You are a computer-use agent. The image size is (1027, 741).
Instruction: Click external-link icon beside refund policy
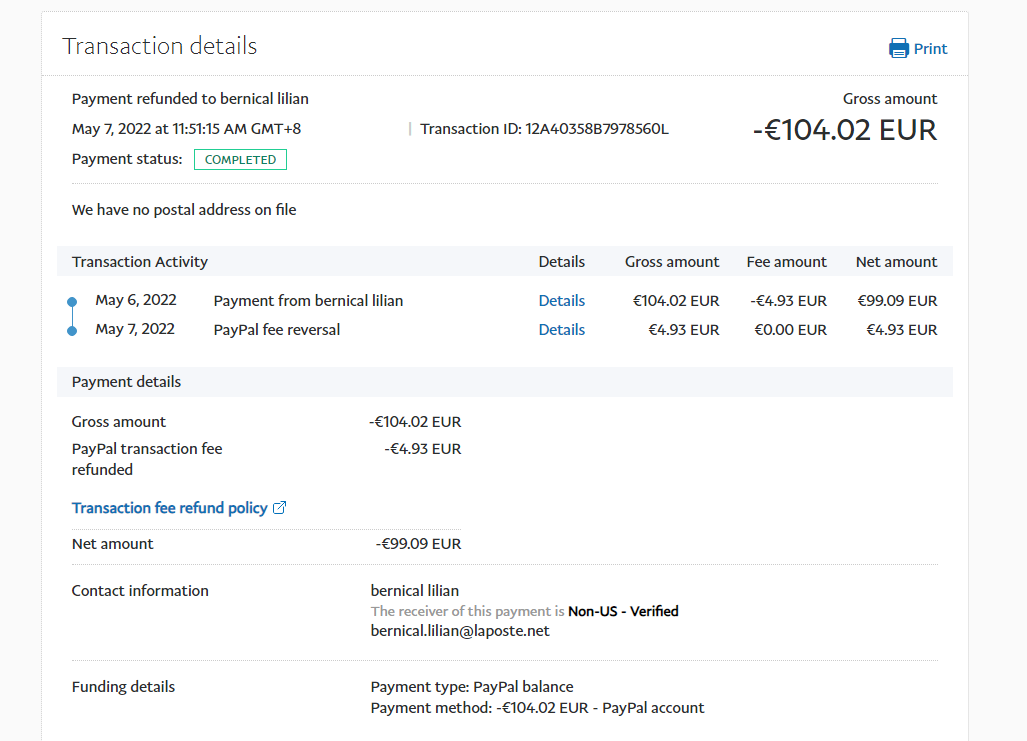click(280, 508)
